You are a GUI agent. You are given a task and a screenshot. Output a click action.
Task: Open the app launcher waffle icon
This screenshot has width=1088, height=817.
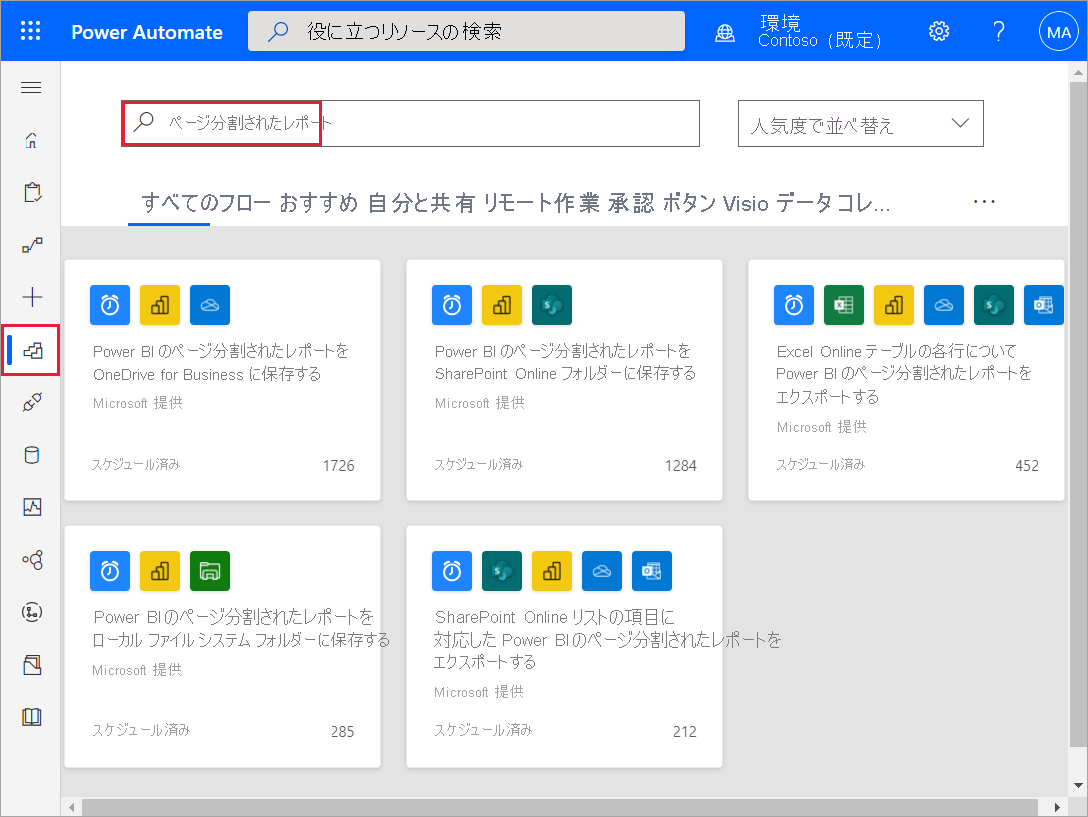click(31, 31)
